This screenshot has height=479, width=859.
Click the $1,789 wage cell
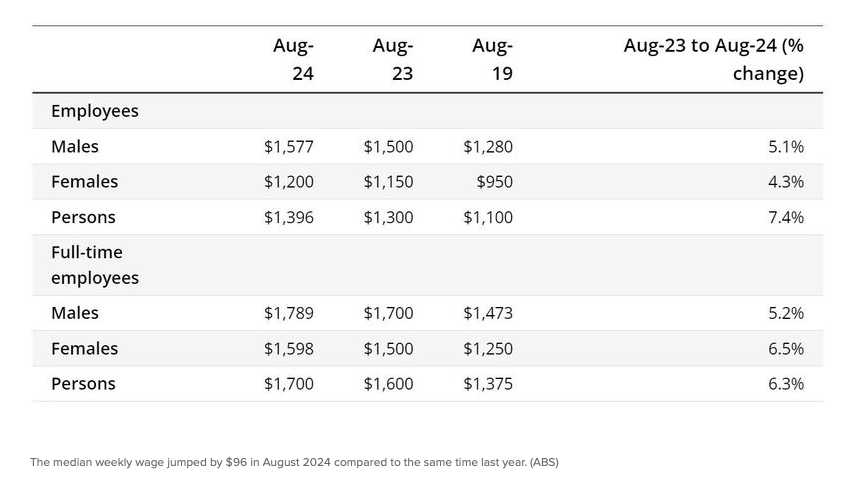[289, 313]
